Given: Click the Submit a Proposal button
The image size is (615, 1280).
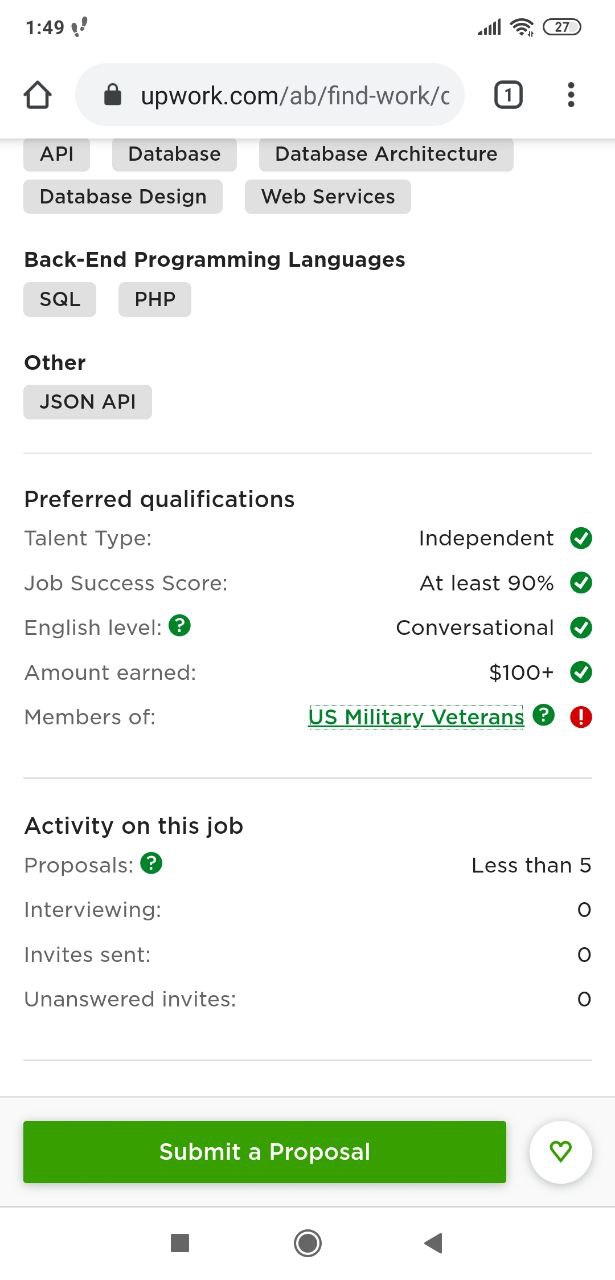Looking at the screenshot, I should 265,1152.
